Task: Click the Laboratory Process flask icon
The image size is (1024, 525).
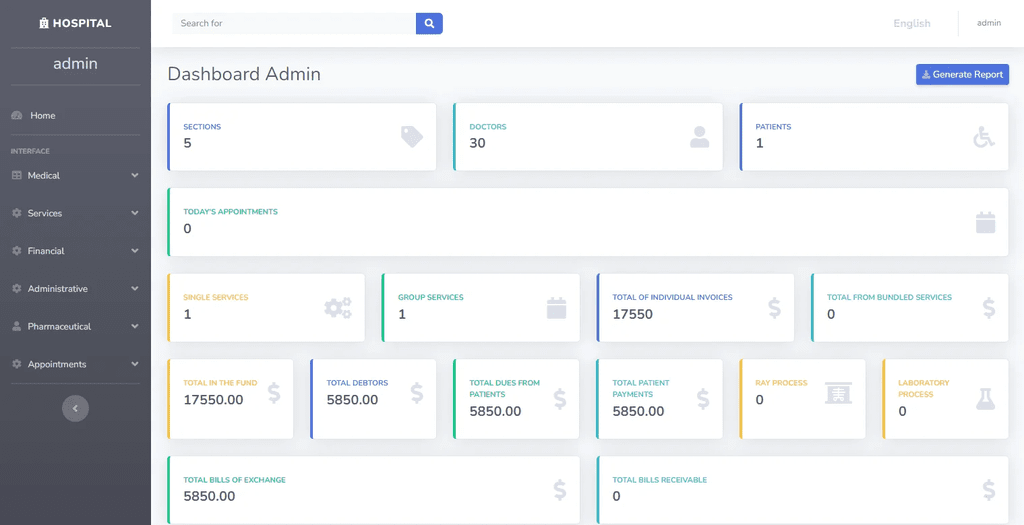Action: pyautogui.click(x=985, y=399)
